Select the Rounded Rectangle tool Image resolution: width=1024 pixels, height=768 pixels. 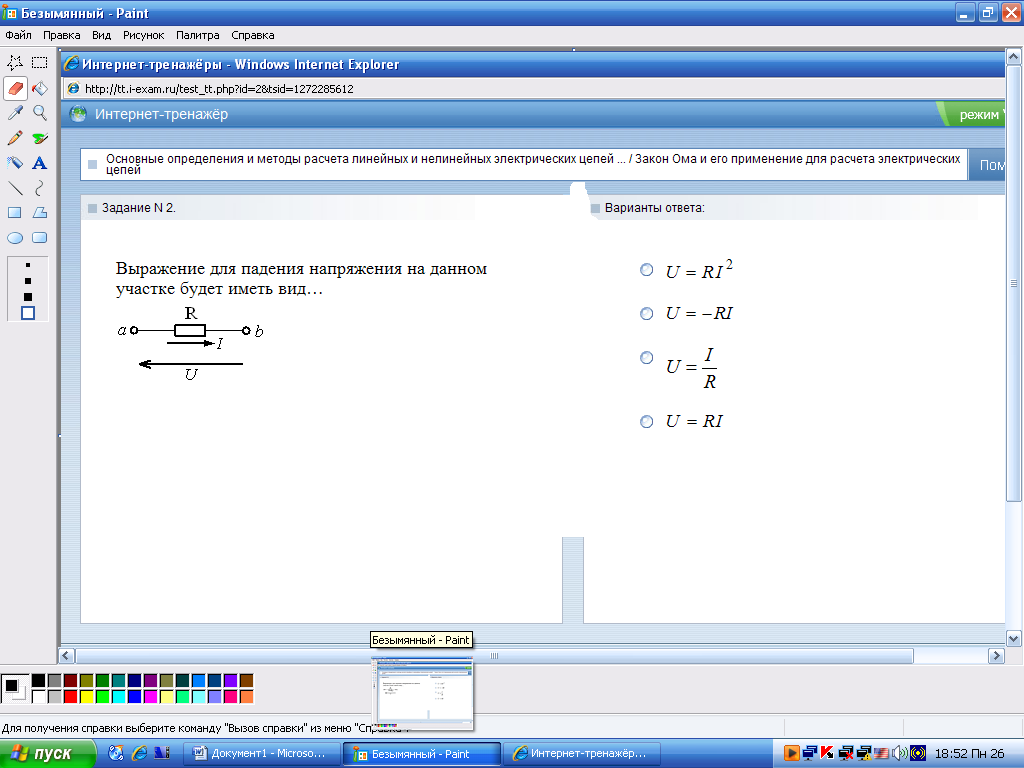(40, 238)
